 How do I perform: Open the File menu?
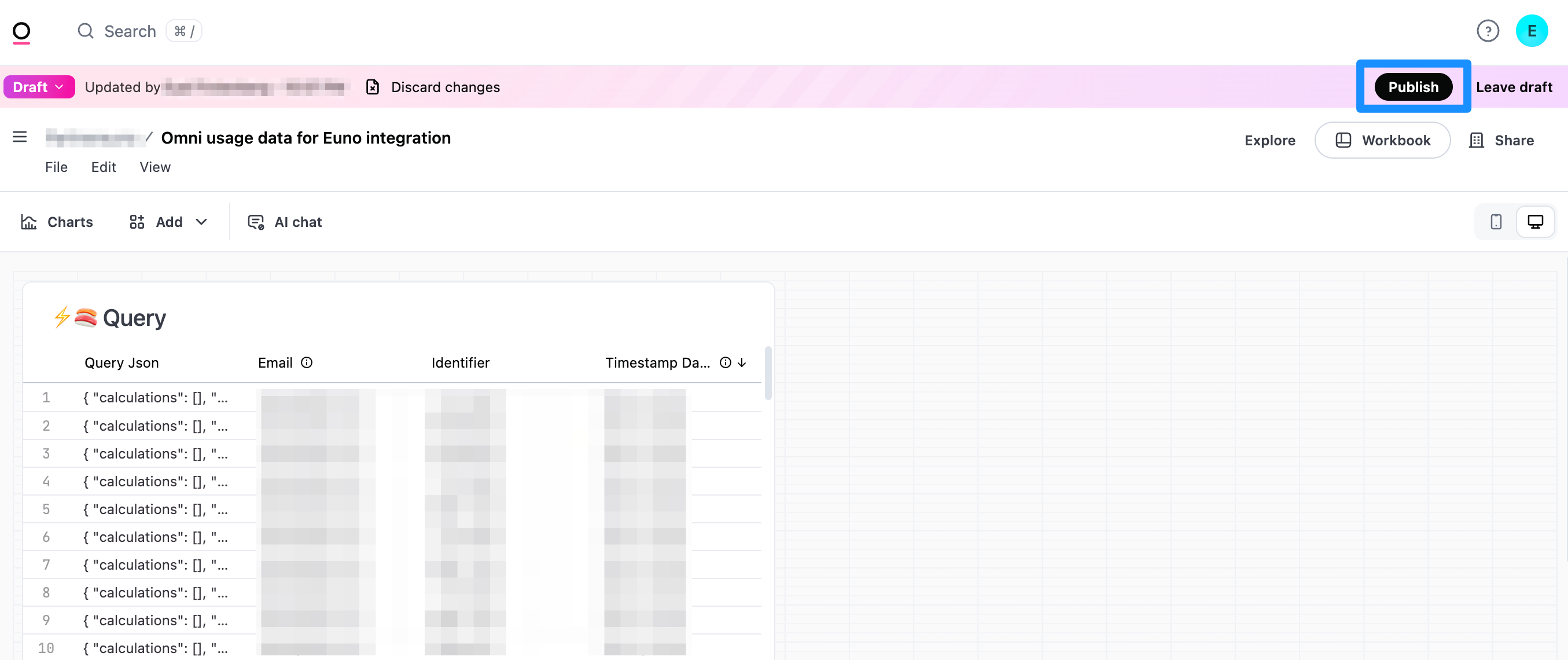(x=56, y=167)
